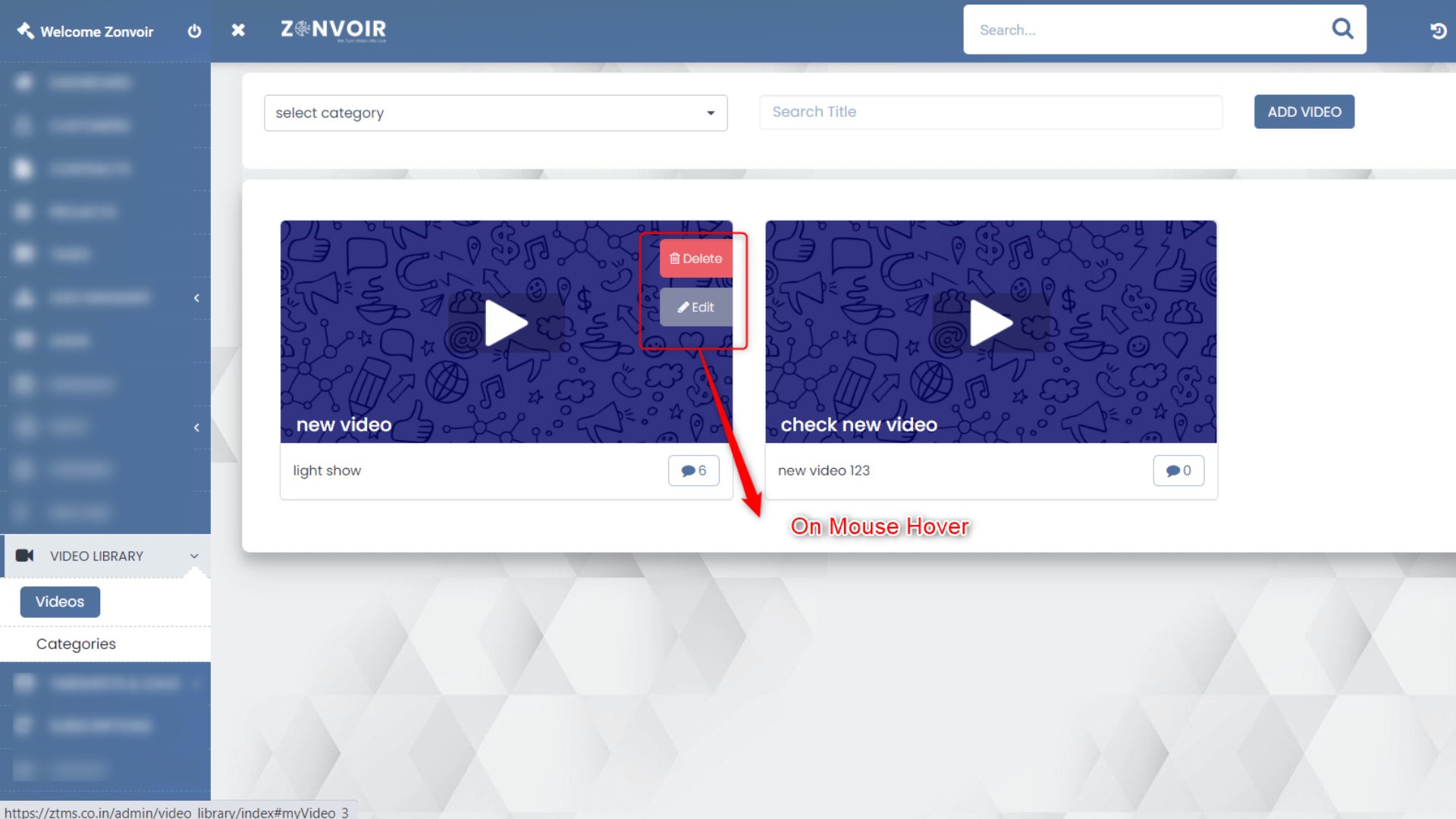Open the Categories submenu item
Viewport: 1456px width, 819px height.
coord(76,644)
